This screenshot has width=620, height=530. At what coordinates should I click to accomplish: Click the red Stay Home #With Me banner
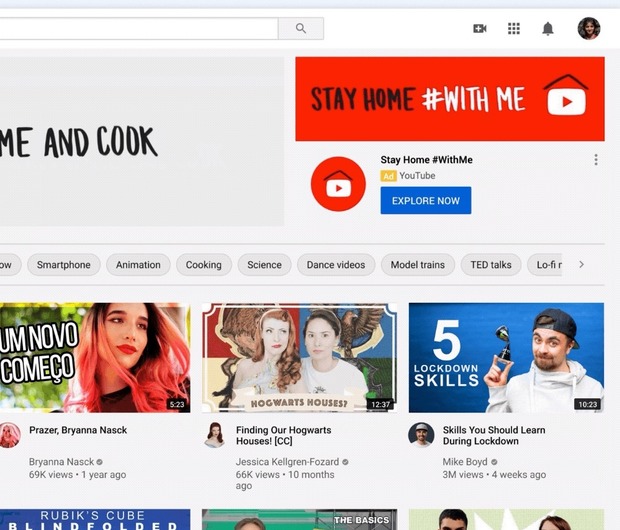[450, 99]
